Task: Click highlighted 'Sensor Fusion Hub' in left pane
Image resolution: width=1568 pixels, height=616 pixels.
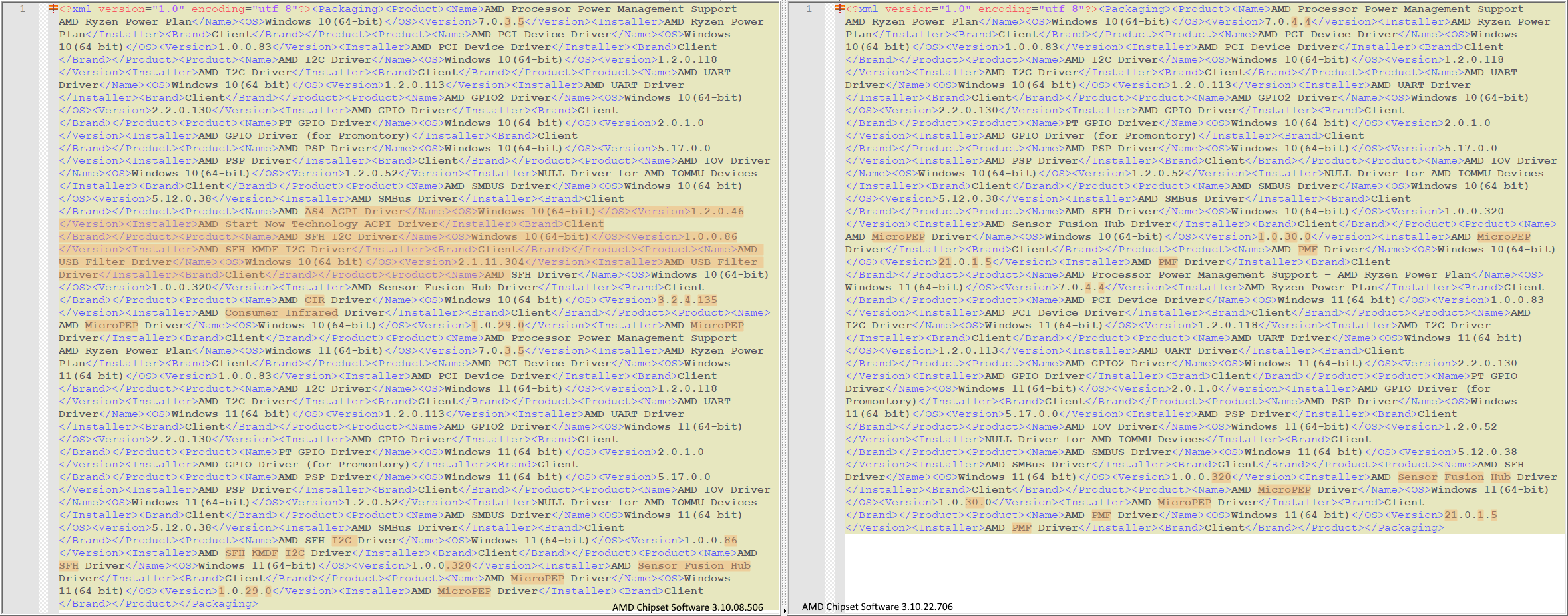Action: pos(694,565)
